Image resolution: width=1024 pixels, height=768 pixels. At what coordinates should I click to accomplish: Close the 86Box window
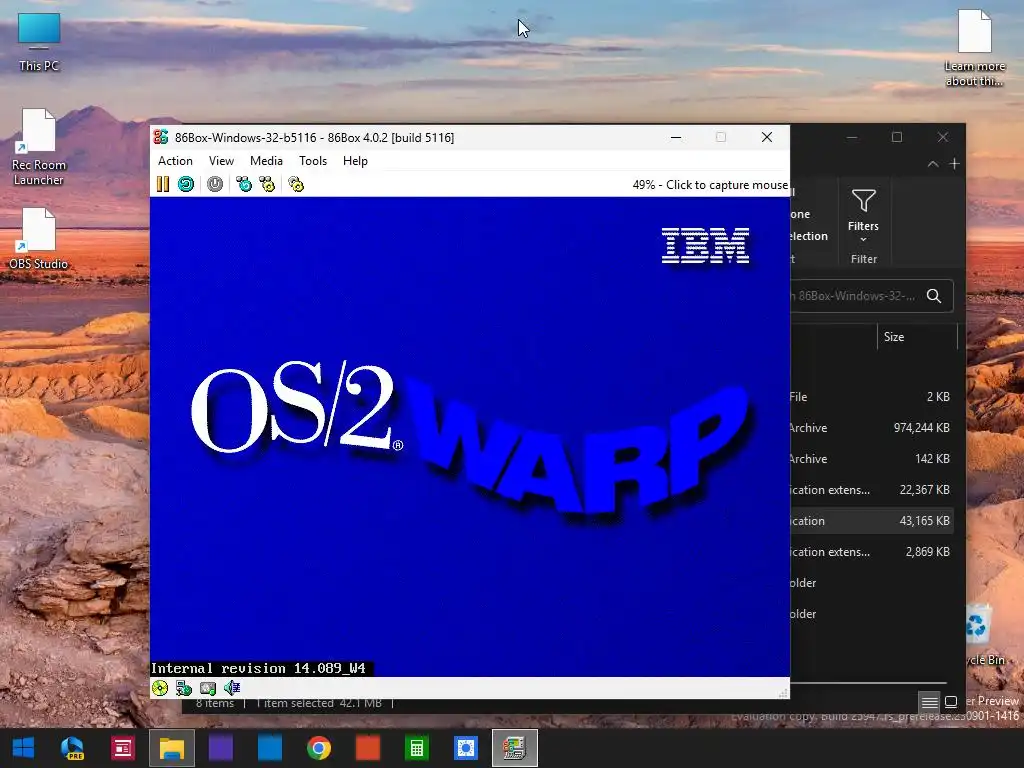pyautogui.click(x=767, y=137)
